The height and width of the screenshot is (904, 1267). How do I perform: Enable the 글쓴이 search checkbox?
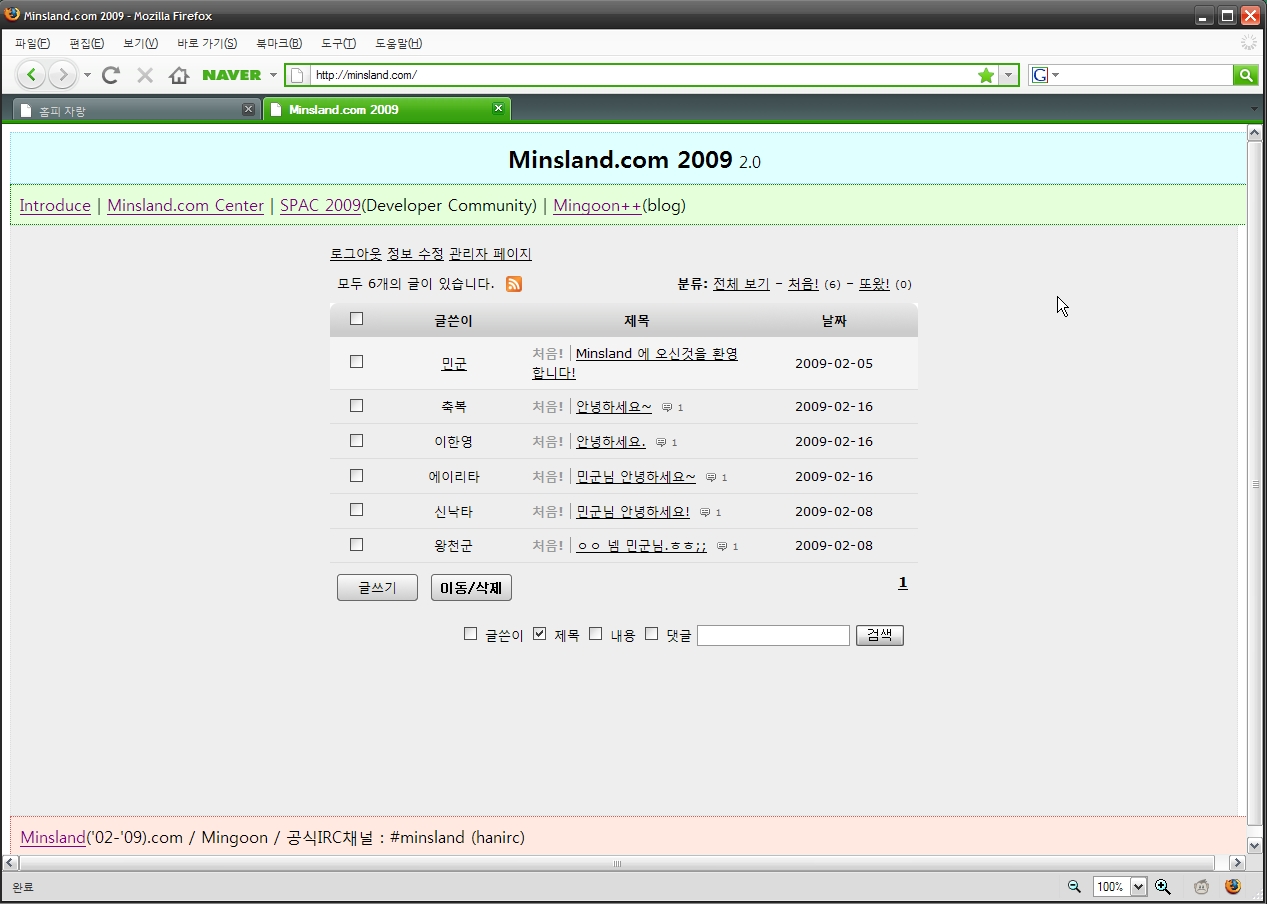click(x=470, y=634)
